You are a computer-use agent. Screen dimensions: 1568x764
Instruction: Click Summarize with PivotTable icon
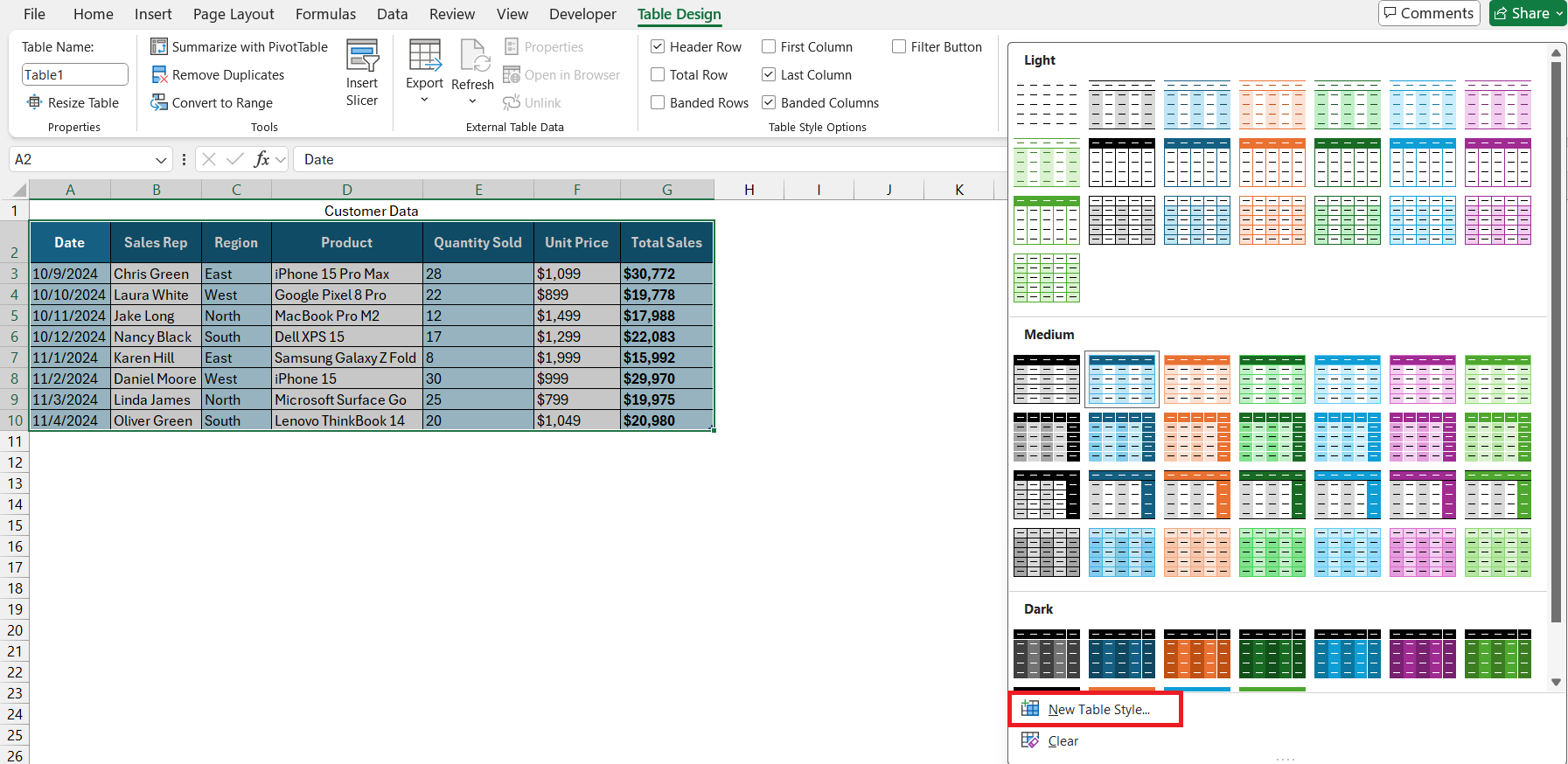pyautogui.click(x=159, y=46)
